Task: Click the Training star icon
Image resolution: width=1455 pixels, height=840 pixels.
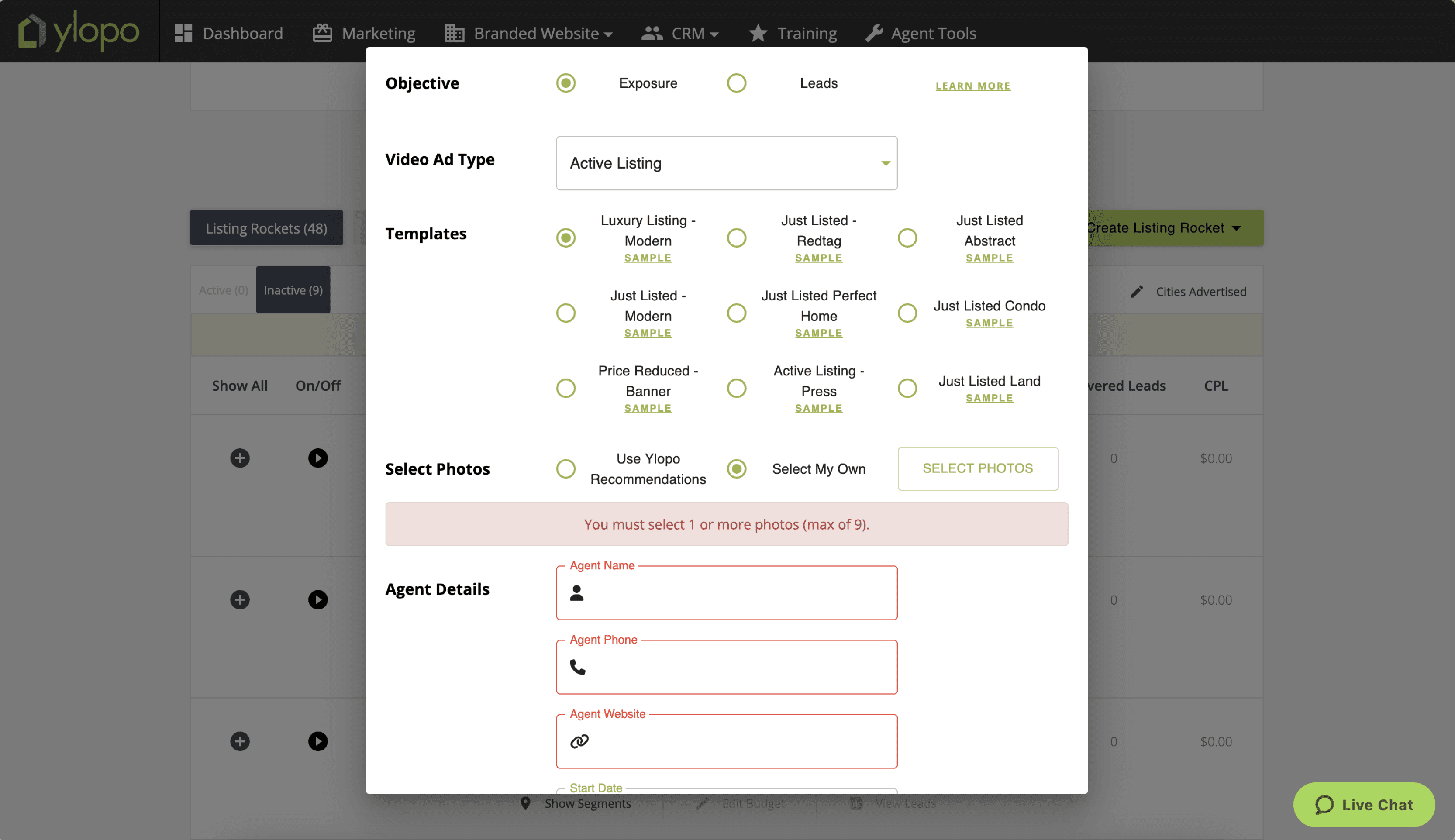Action: click(758, 34)
